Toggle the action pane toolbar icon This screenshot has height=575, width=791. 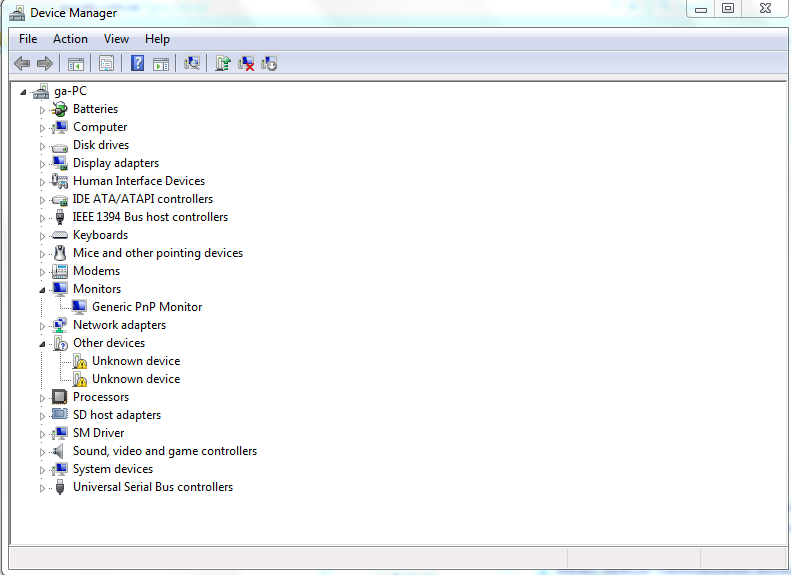click(x=161, y=64)
